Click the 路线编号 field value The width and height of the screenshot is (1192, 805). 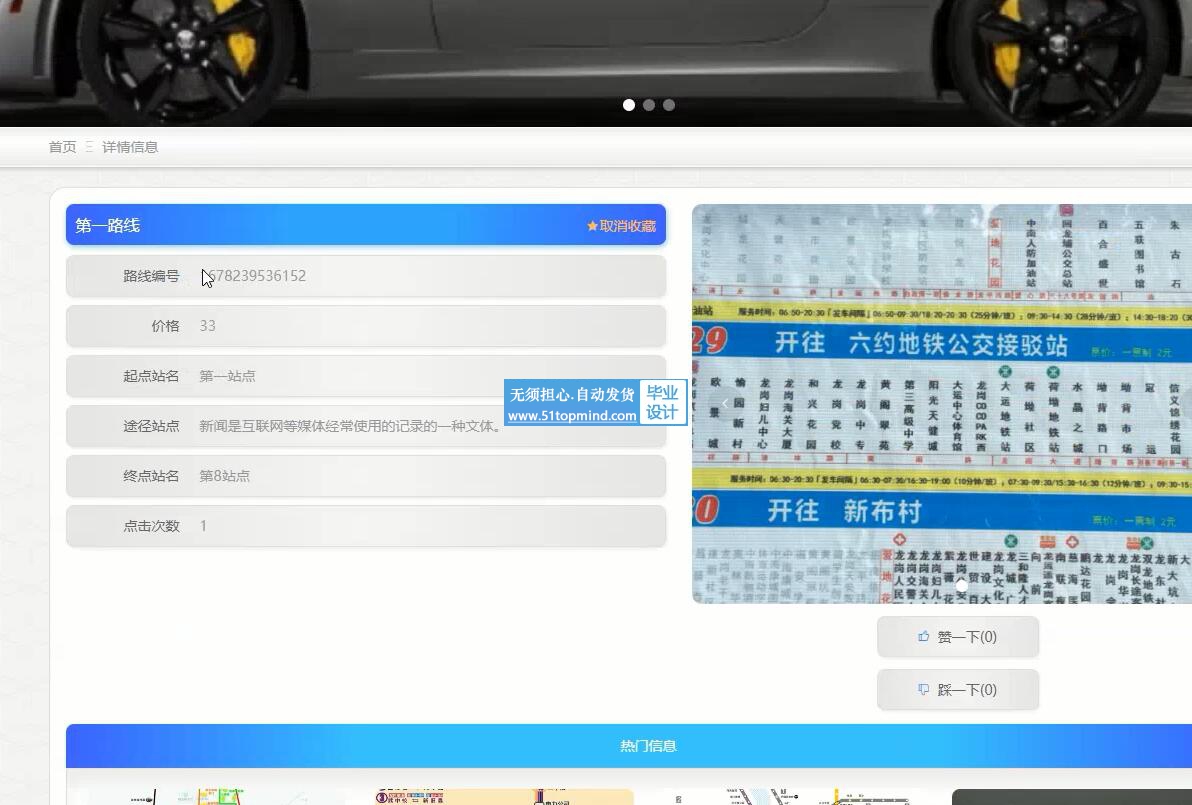pos(256,276)
